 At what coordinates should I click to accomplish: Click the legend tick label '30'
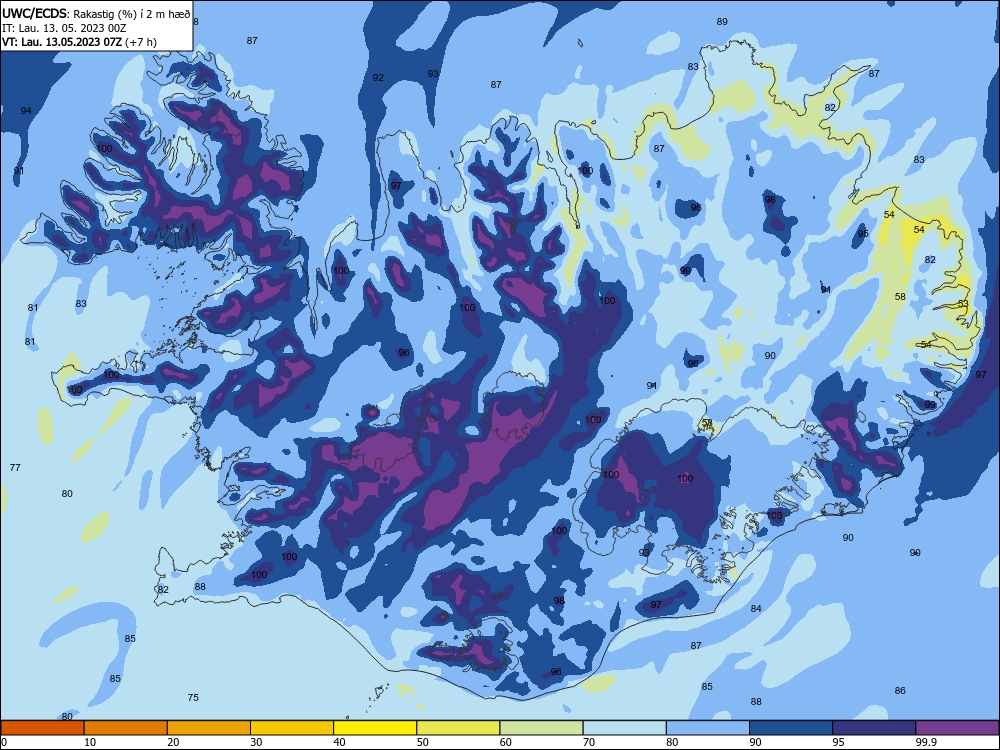[256, 742]
